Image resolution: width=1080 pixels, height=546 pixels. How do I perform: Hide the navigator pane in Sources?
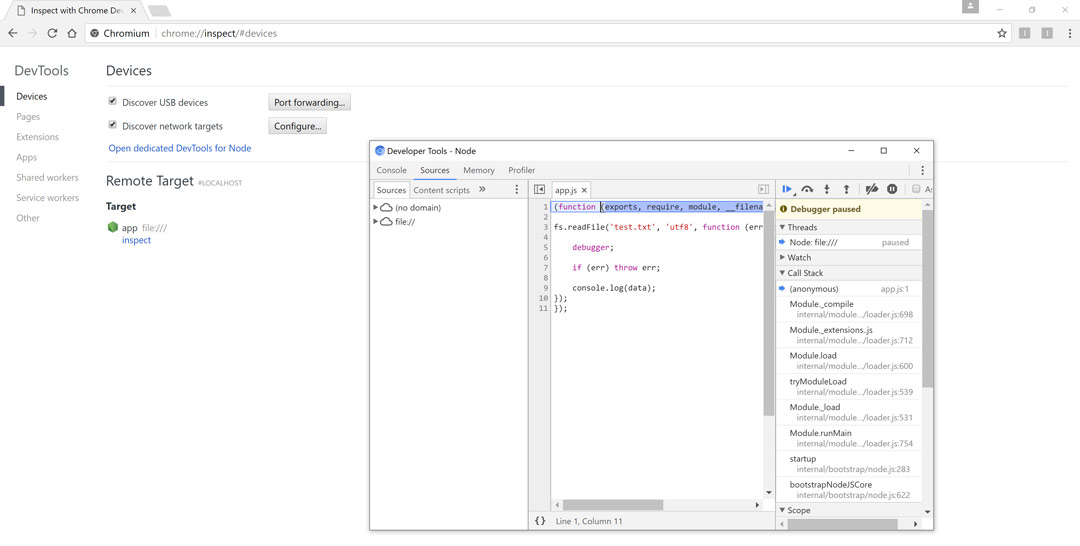[539, 189]
